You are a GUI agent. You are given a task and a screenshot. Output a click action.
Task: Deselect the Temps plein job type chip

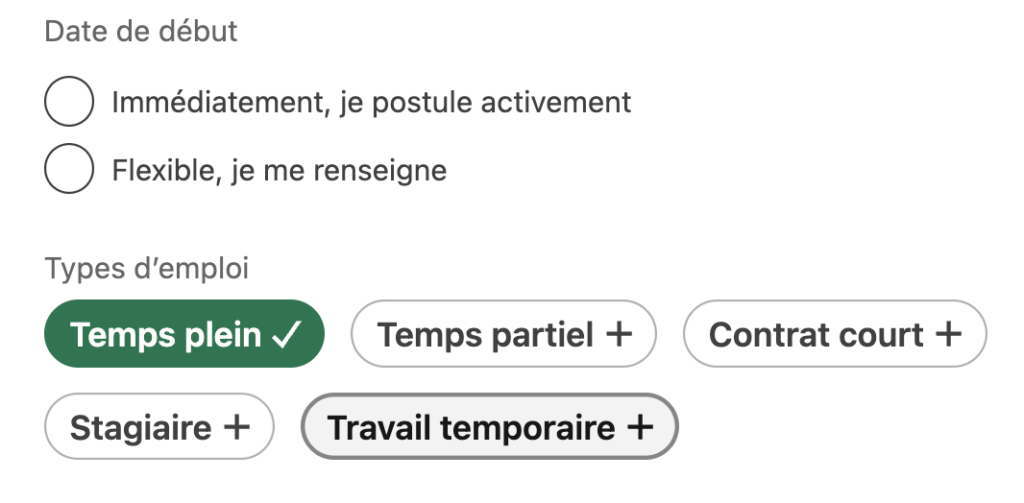click(185, 335)
